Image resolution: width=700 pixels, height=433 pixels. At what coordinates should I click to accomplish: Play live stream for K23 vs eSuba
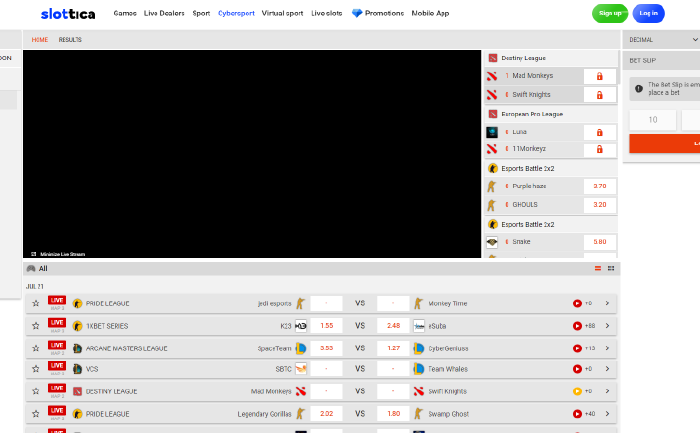click(577, 326)
